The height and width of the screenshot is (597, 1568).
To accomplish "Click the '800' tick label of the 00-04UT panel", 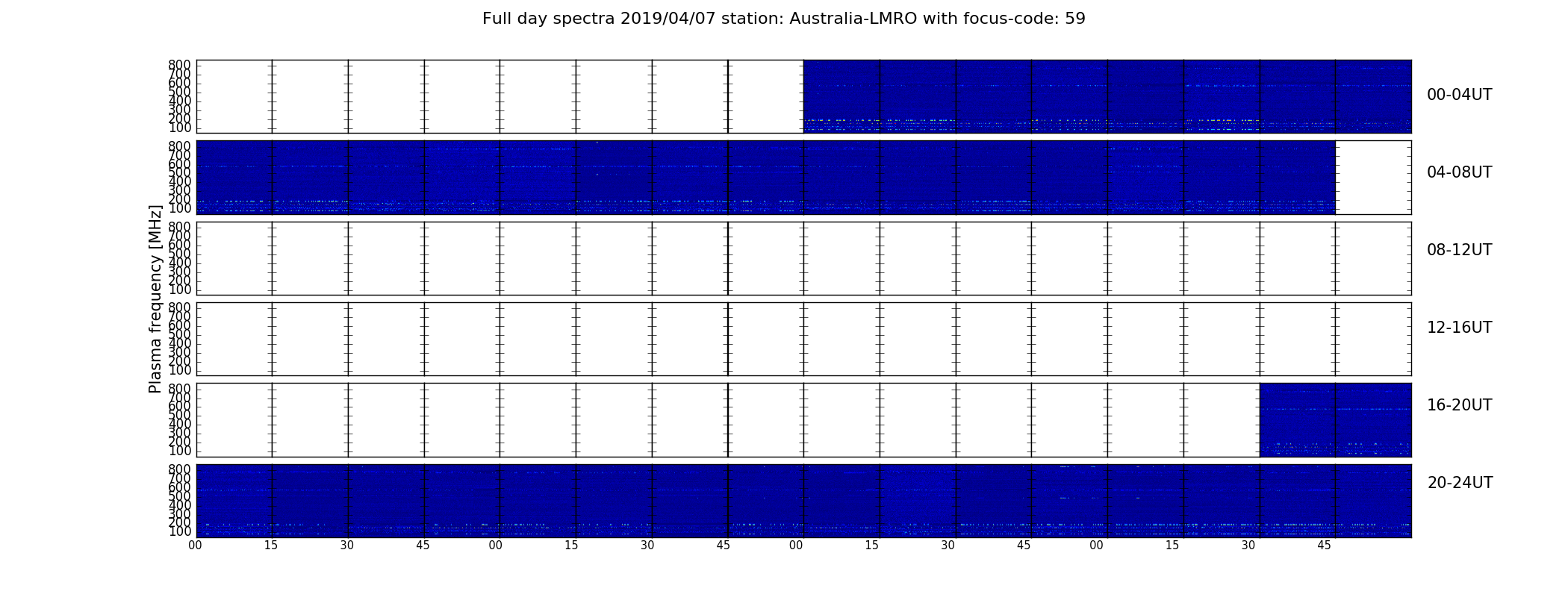I will click(180, 65).
